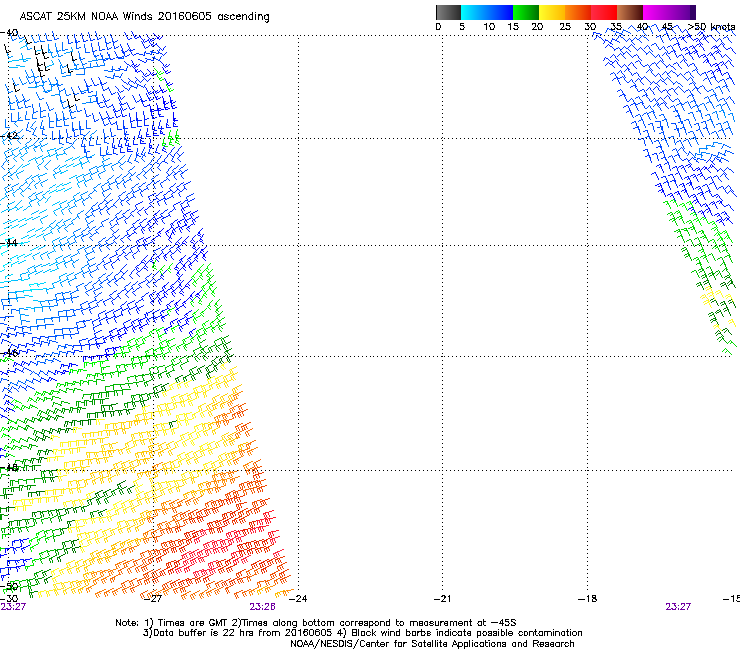Click the dark purple 45-50 knots legend segment
This screenshot has height=650, width=740.
(682, 12)
